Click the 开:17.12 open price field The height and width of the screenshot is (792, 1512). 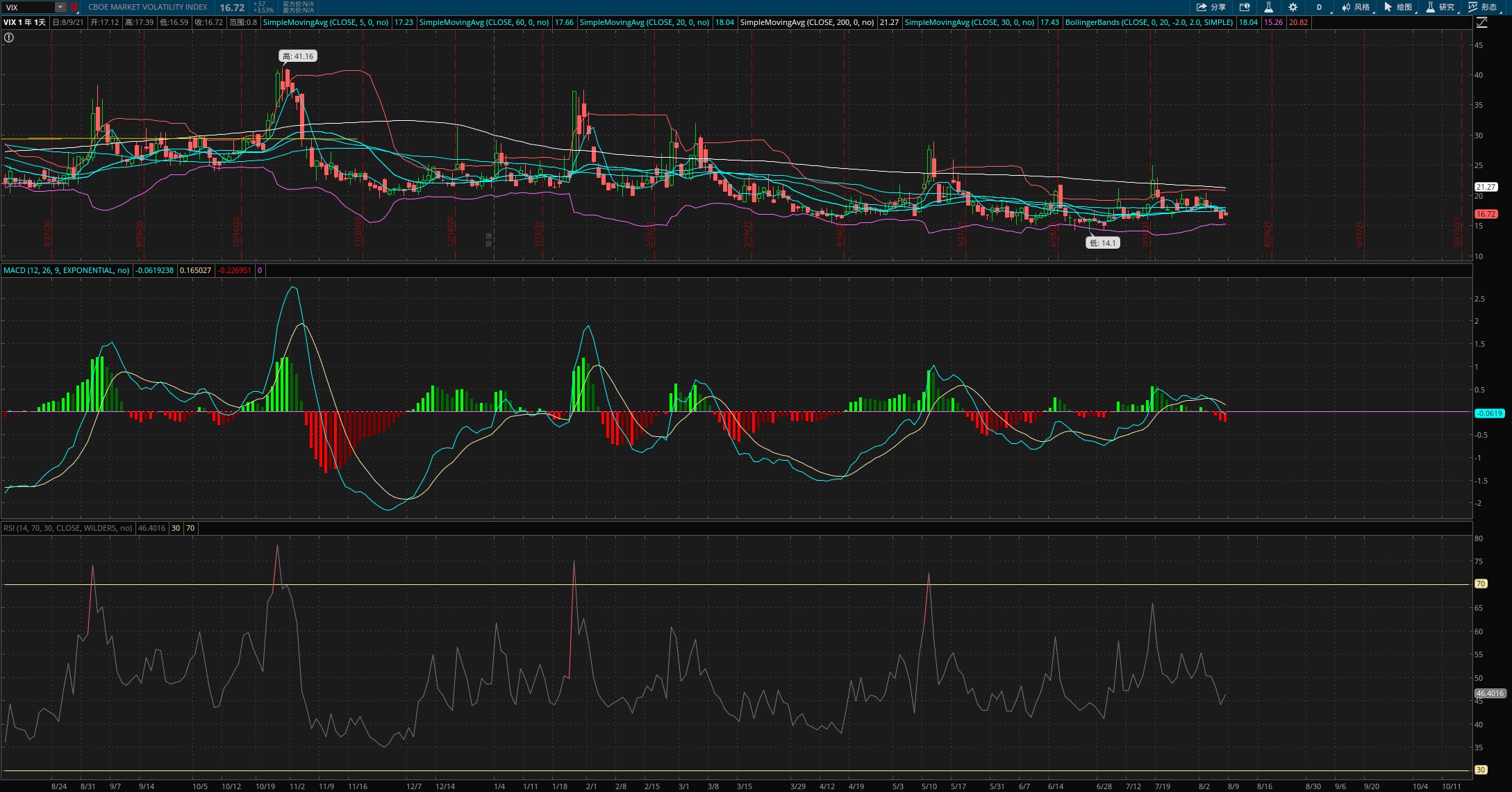pyautogui.click(x=104, y=22)
